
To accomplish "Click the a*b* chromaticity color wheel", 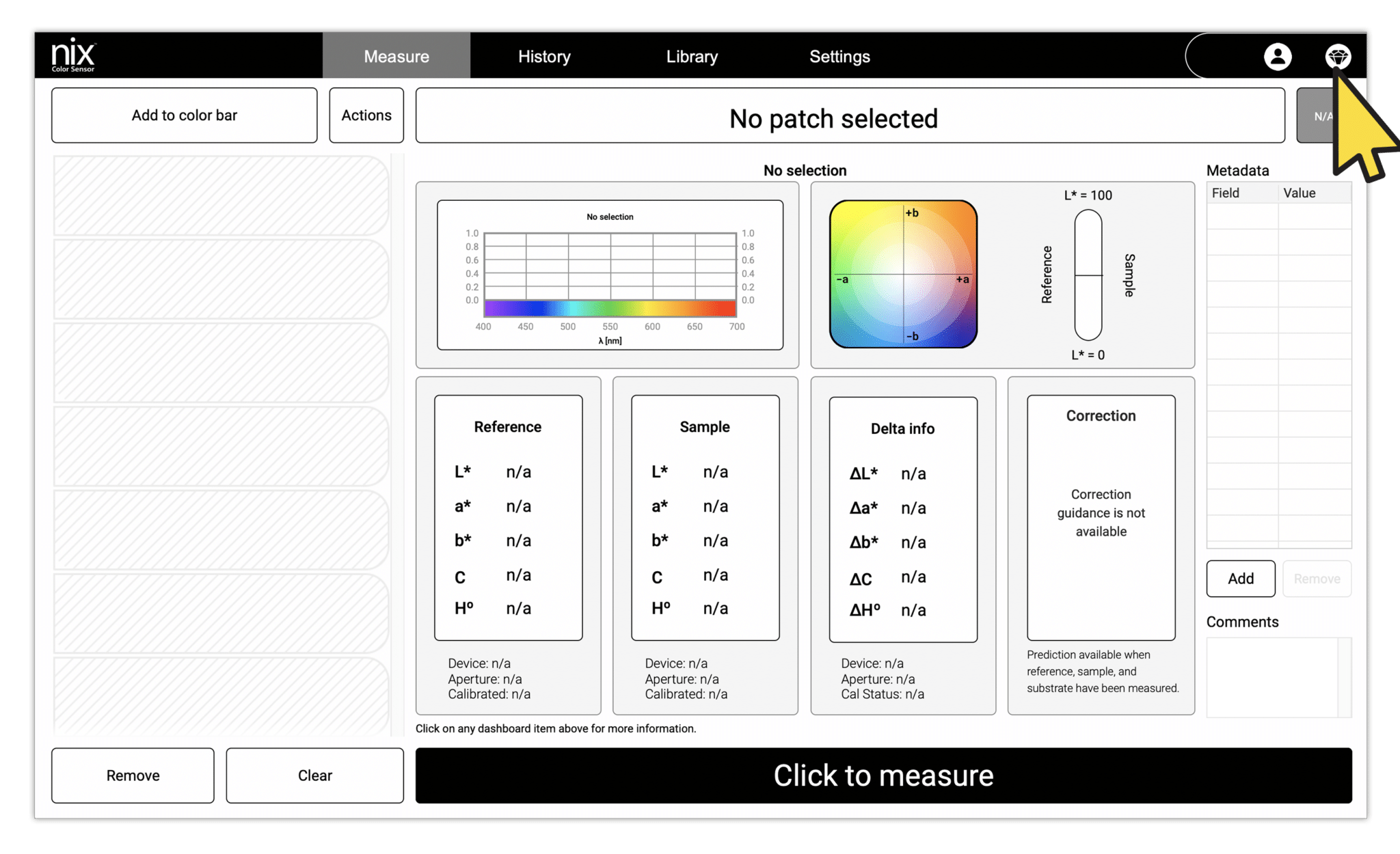I will click(x=902, y=273).
